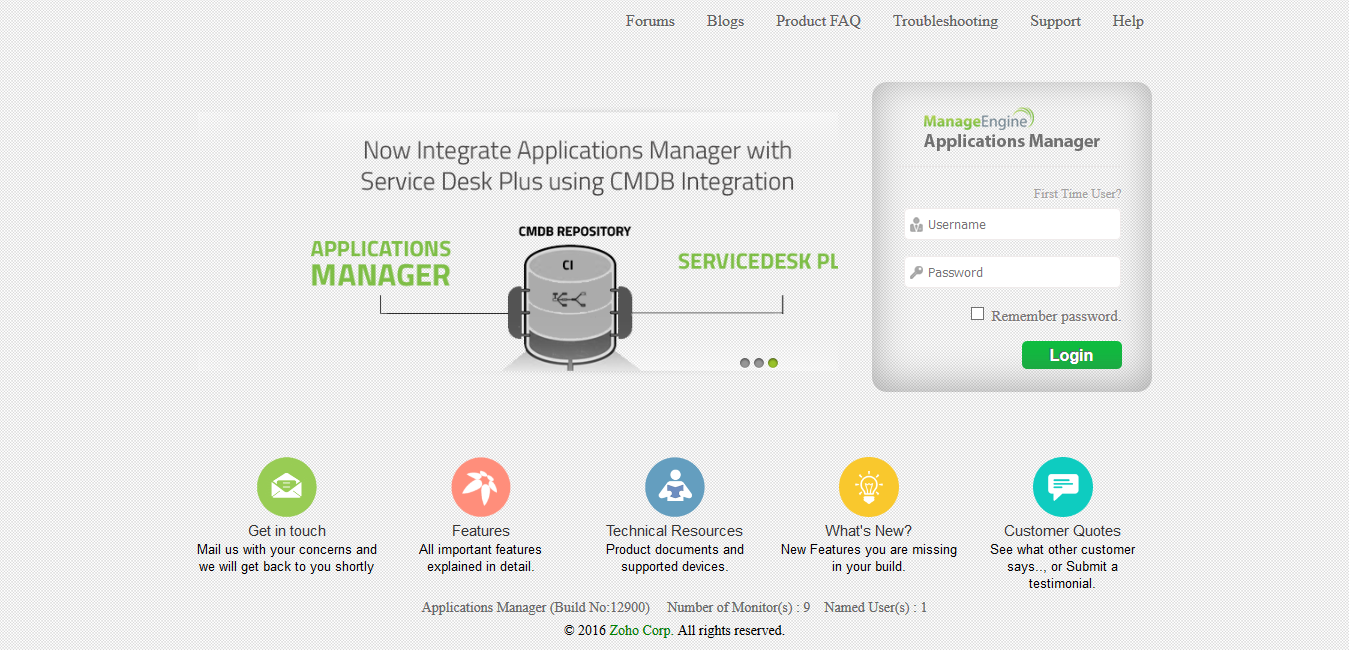
Task: Select the first slideshow dot
Action: 745,363
